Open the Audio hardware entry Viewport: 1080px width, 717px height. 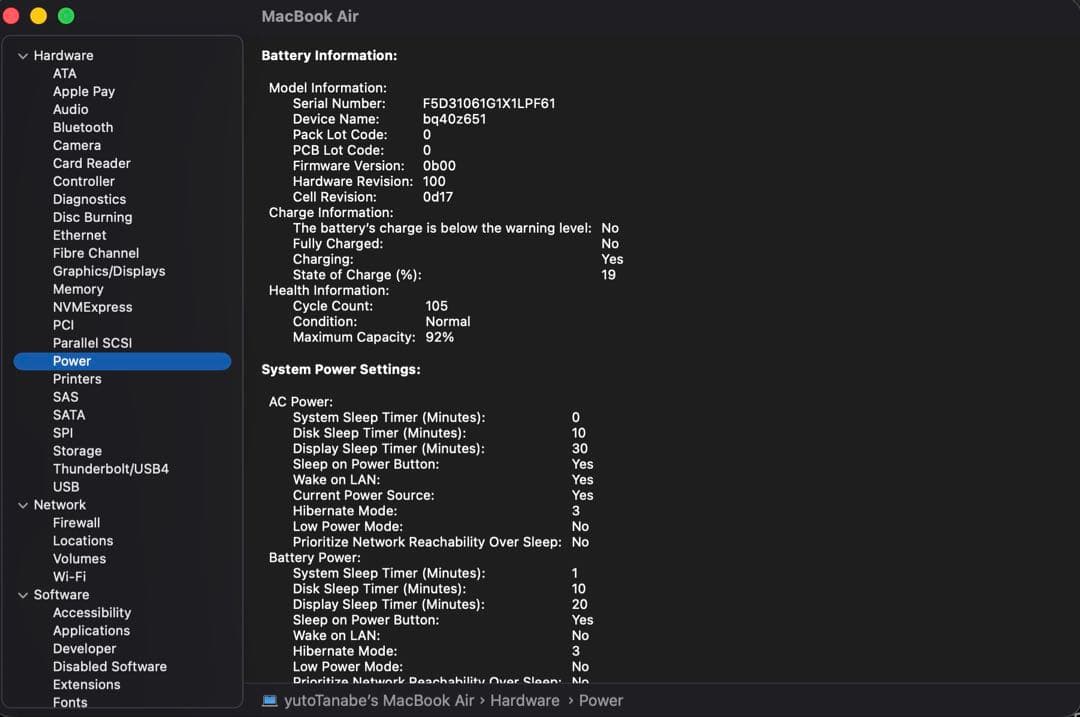(70, 110)
